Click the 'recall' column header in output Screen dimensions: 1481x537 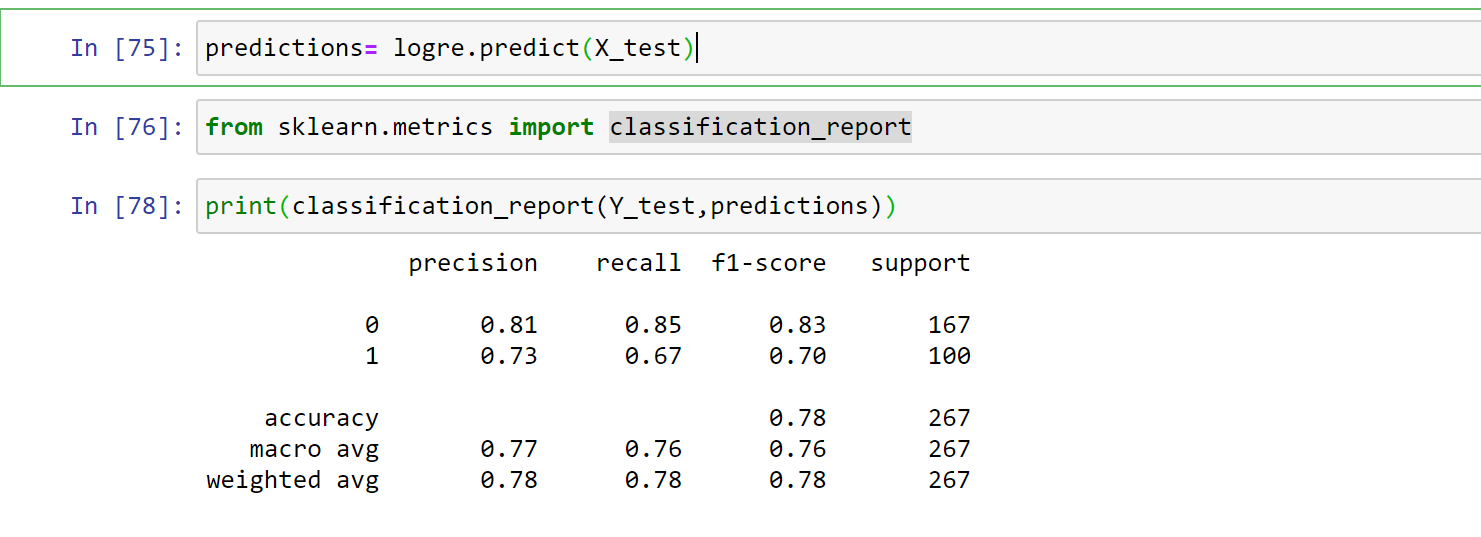638,263
